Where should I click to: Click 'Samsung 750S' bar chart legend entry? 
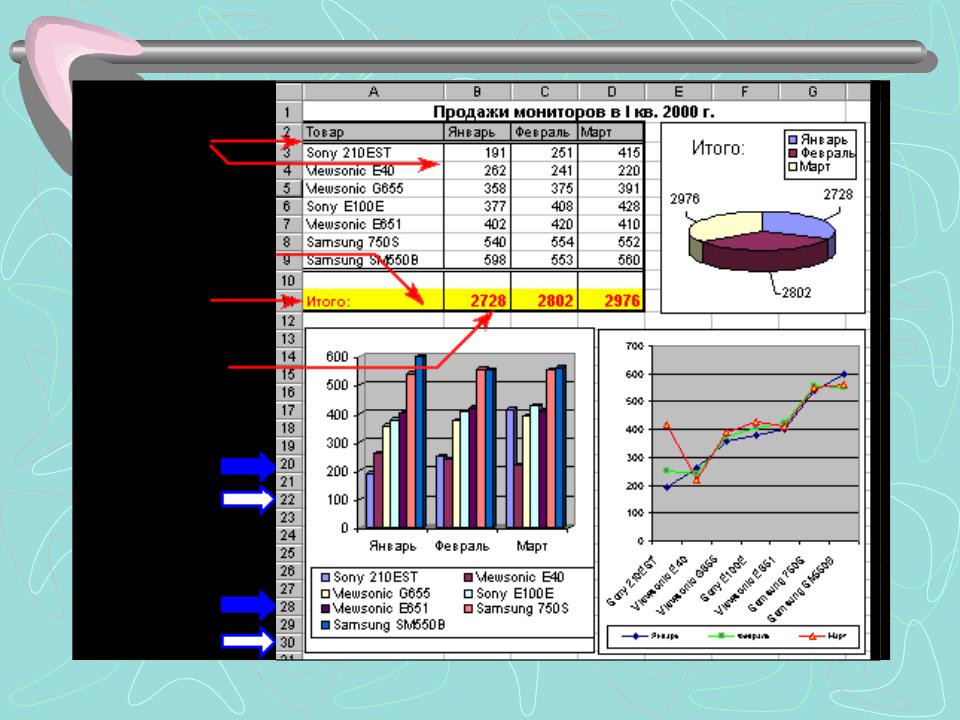[x=516, y=609]
